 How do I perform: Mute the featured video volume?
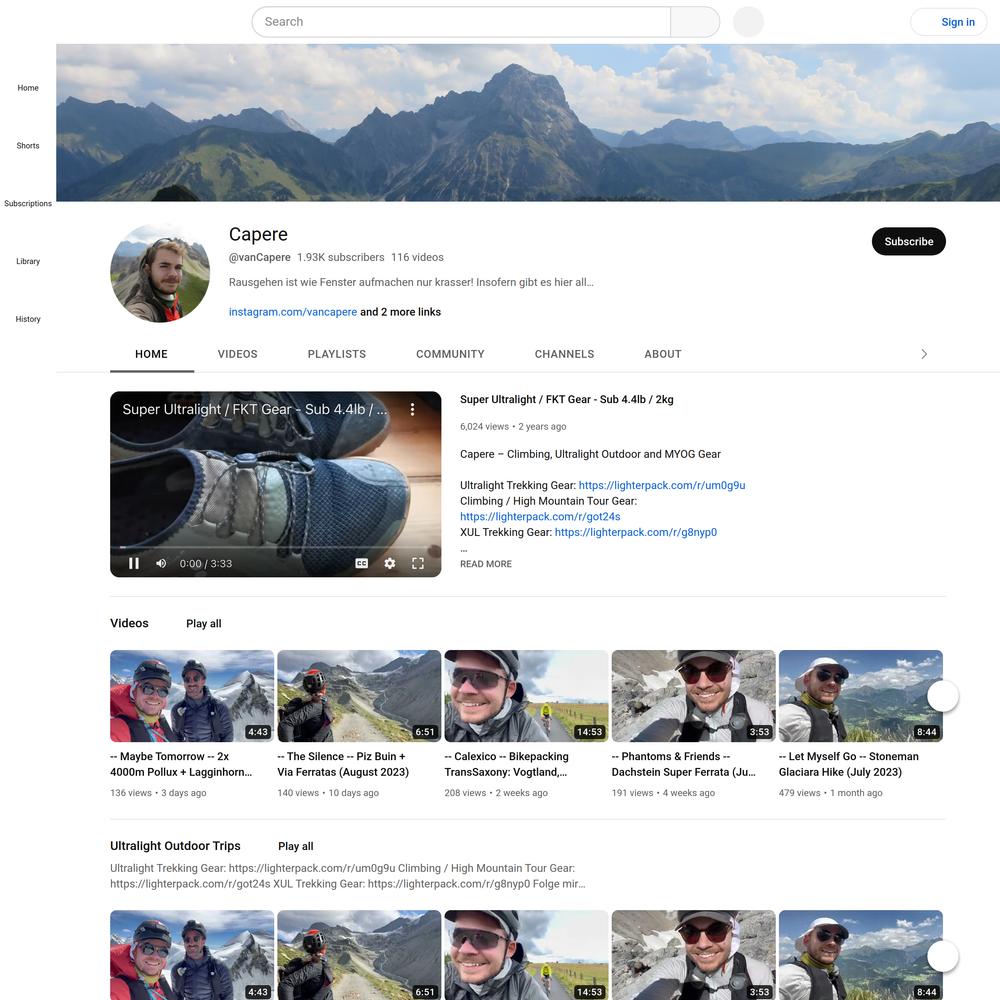[x=161, y=563]
